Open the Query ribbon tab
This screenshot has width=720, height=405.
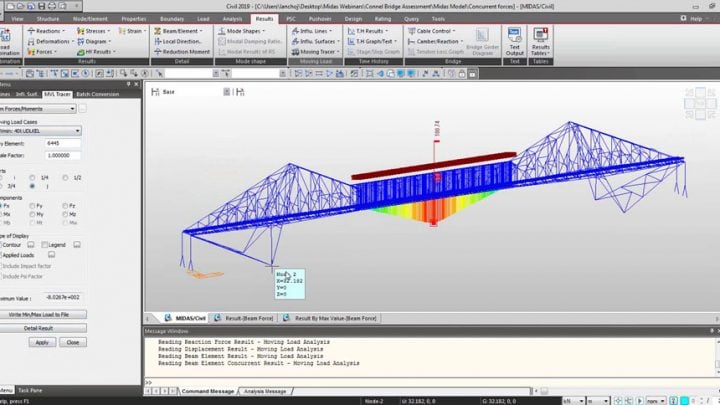[411, 19]
